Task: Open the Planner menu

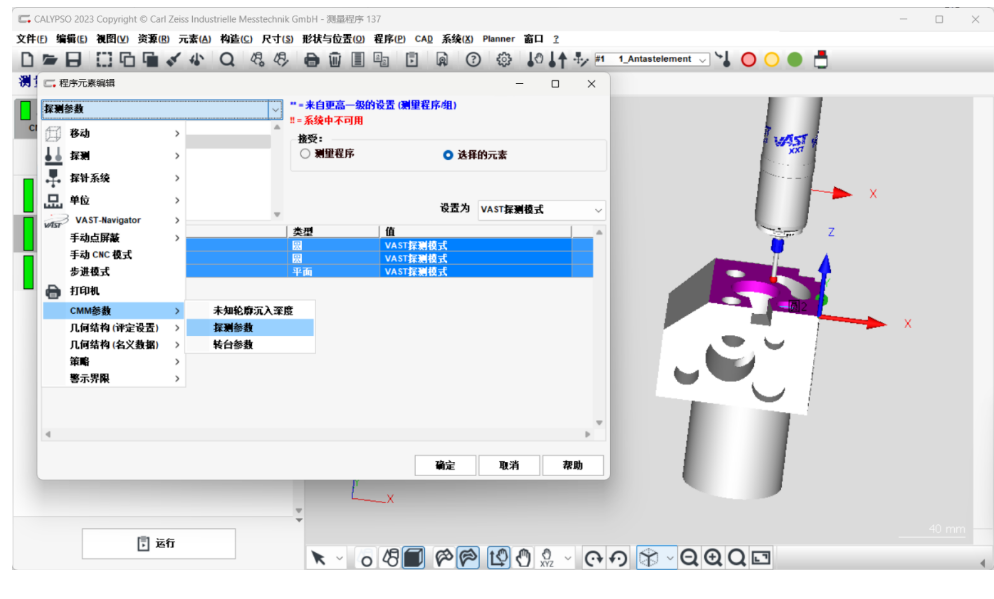Action: click(498, 39)
